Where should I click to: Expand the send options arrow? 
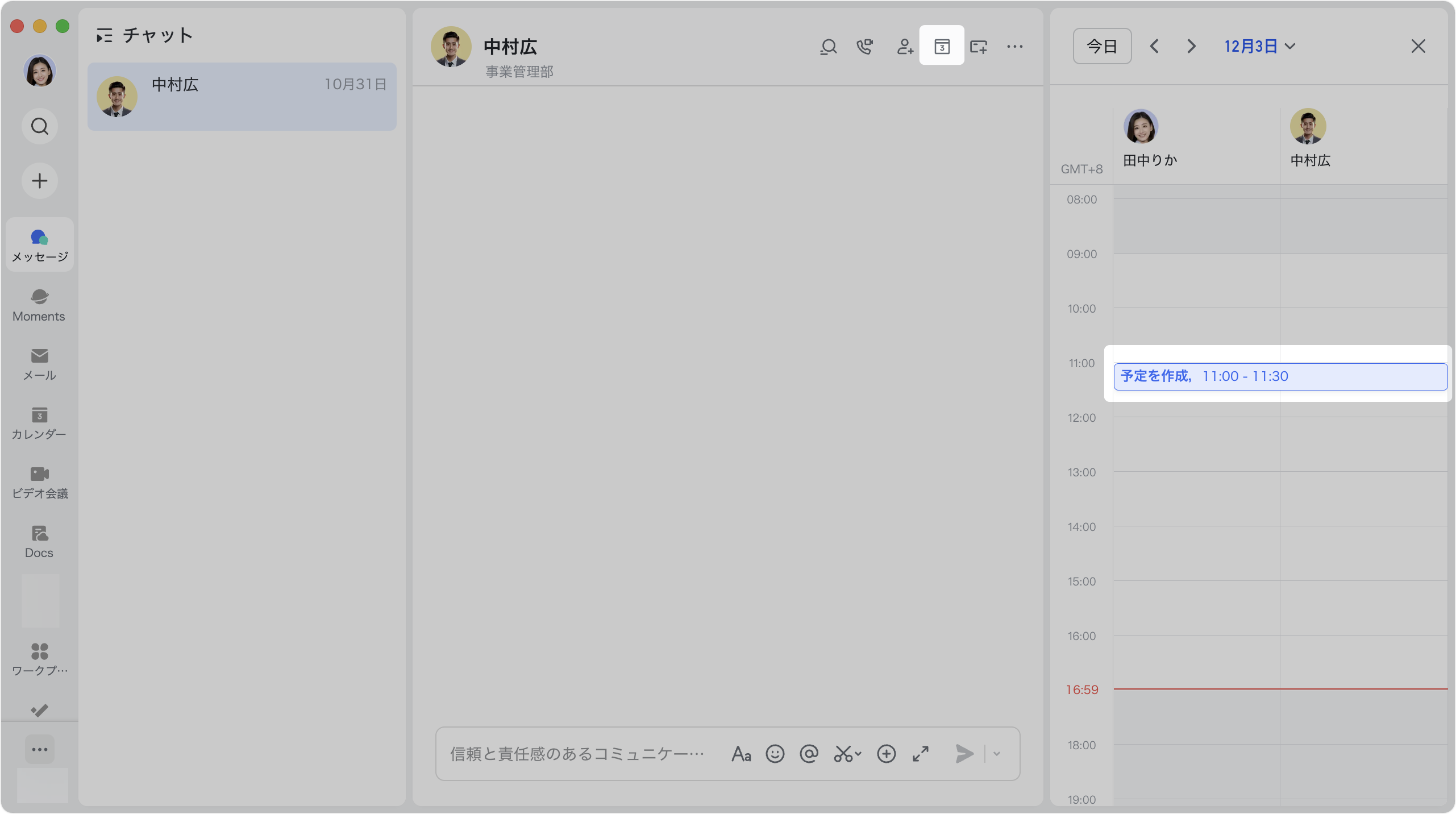click(996, 754)
